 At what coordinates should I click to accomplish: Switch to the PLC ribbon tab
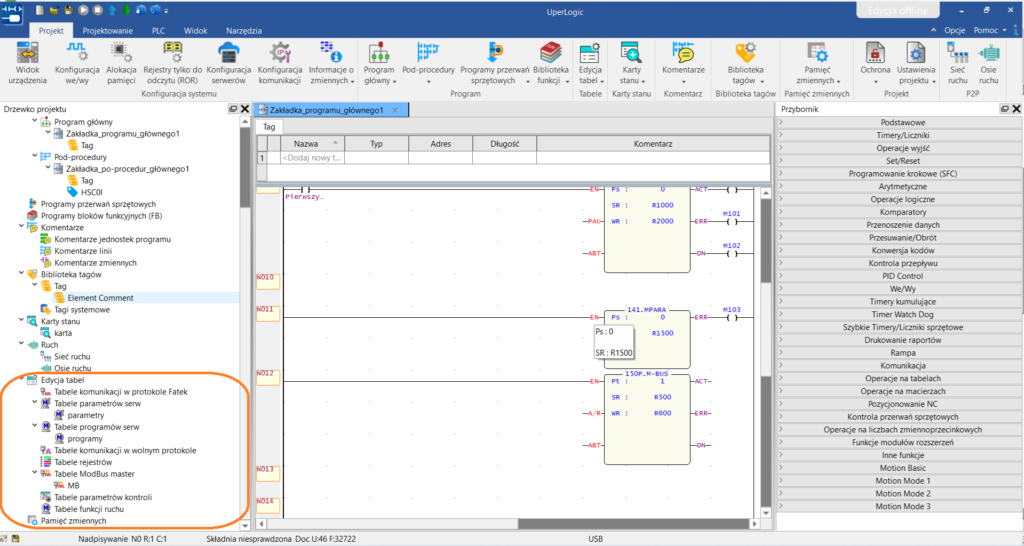(158, 31)
